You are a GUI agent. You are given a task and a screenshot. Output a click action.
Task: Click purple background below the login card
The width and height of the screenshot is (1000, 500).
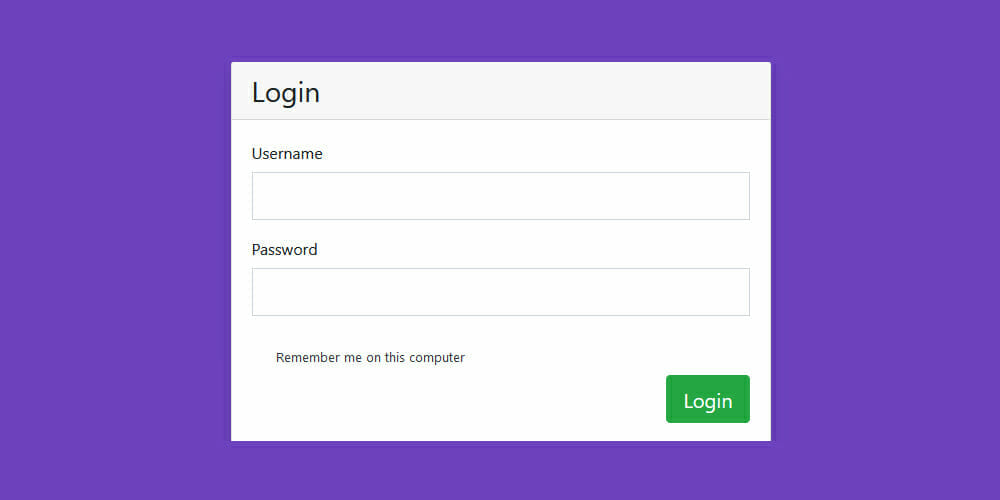coord(500,472)
